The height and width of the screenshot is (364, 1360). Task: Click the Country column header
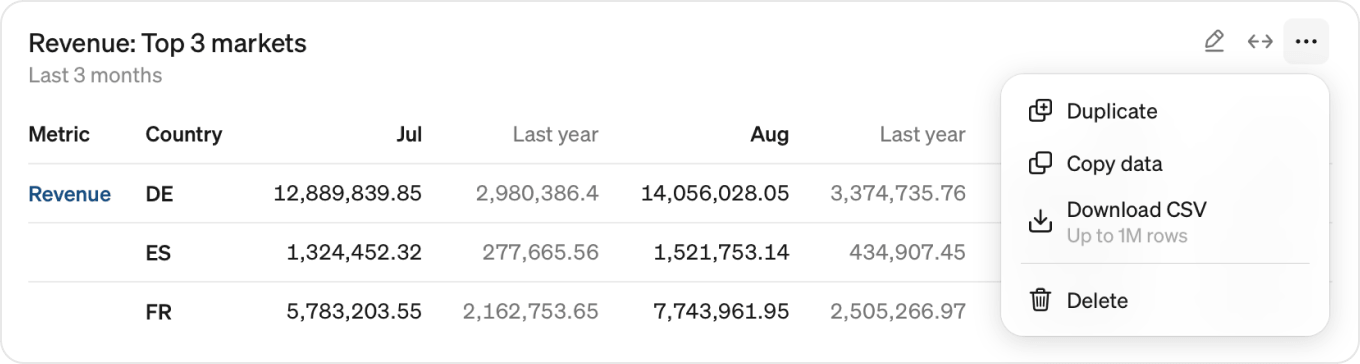point(184,134)
